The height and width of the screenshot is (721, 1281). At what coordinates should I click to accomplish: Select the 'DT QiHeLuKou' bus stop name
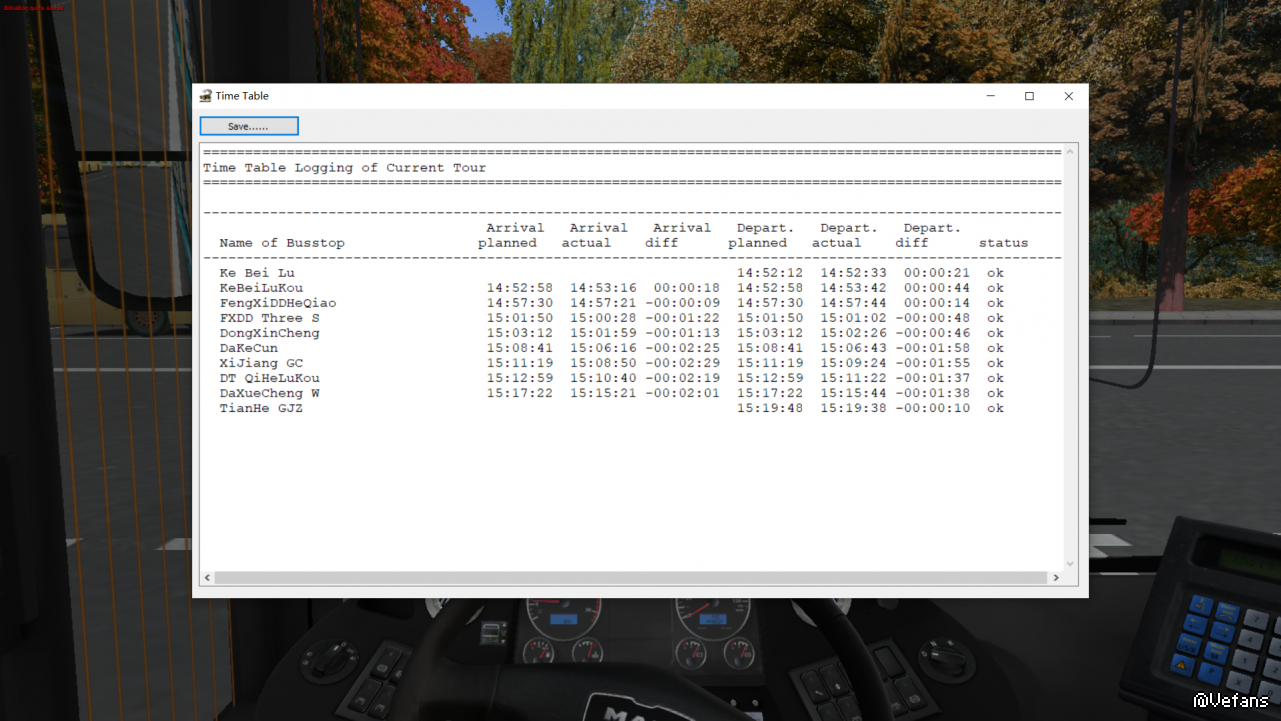[270, 378]
